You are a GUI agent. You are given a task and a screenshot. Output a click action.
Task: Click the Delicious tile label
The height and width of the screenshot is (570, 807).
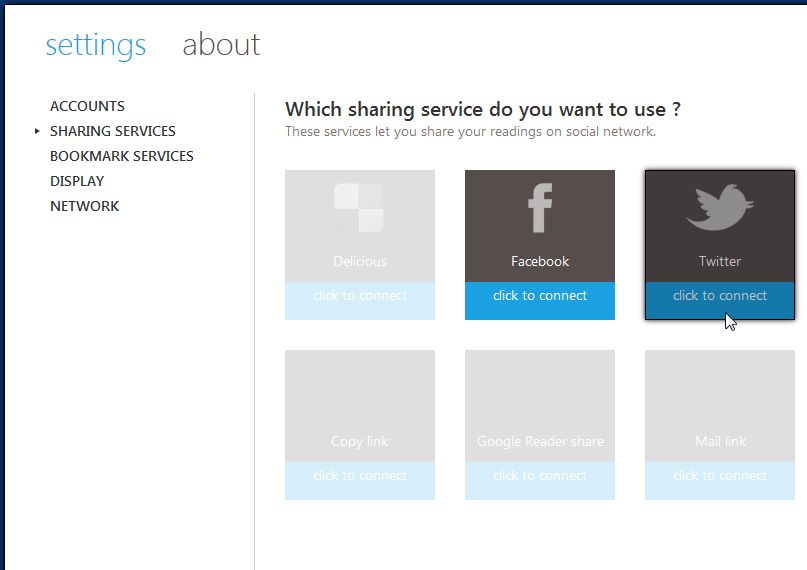click(x=360, y=261)
